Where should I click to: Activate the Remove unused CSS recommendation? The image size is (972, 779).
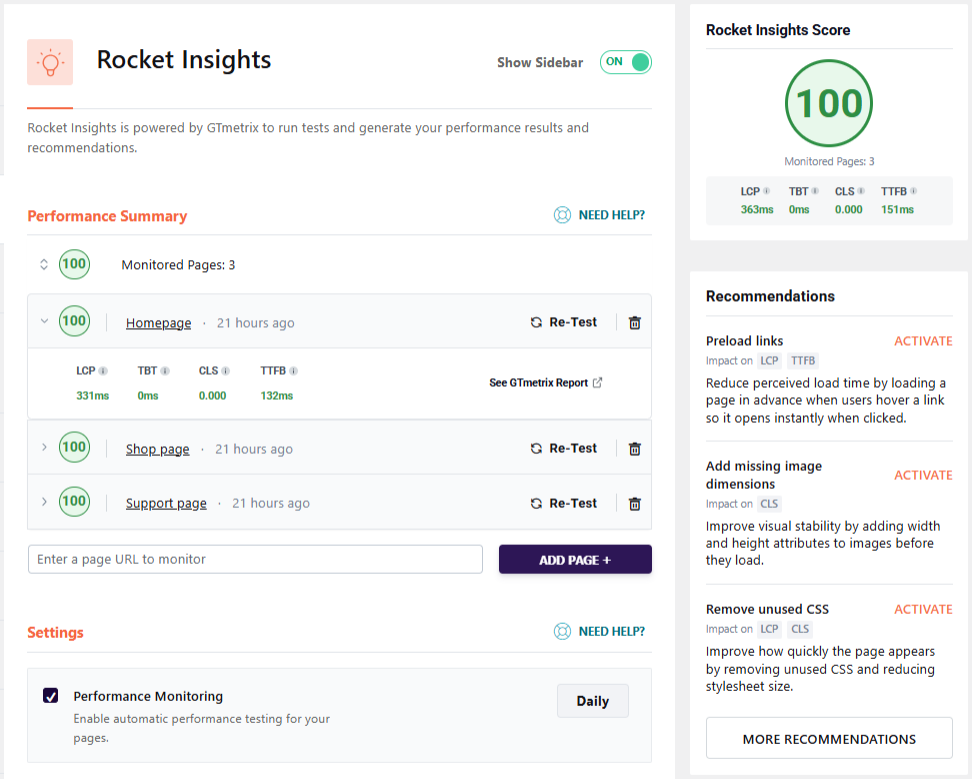coord(923,609)
